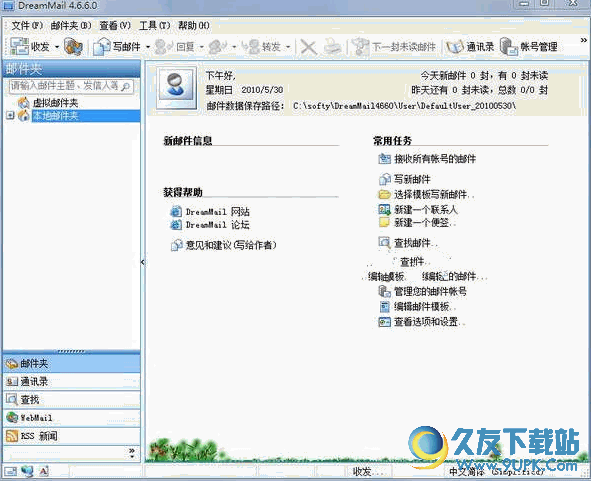Image resolution: width=591 pixels, height=481 pixels.
Task: Click the user avatar picture
Action: (x=177, y=88)
